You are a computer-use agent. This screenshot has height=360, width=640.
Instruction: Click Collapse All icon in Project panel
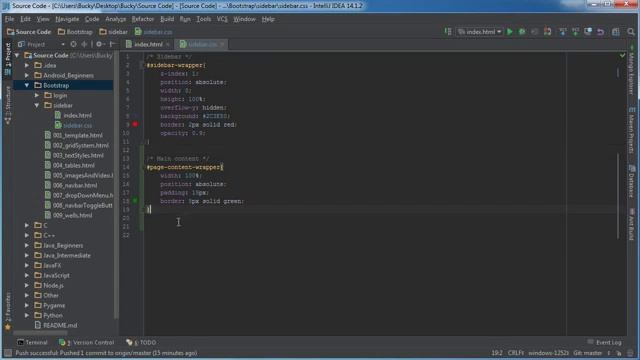coord(84,44)
